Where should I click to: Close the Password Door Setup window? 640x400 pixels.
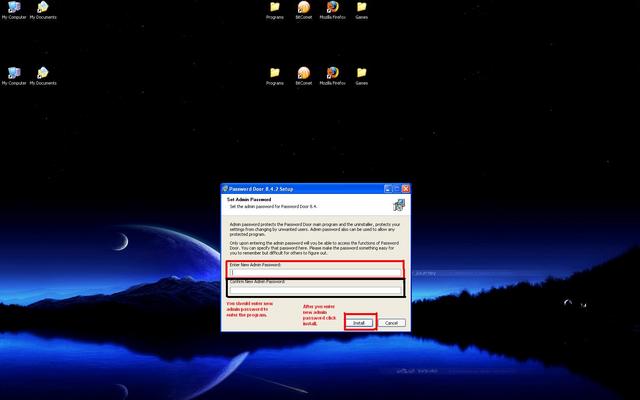(406, 188)
